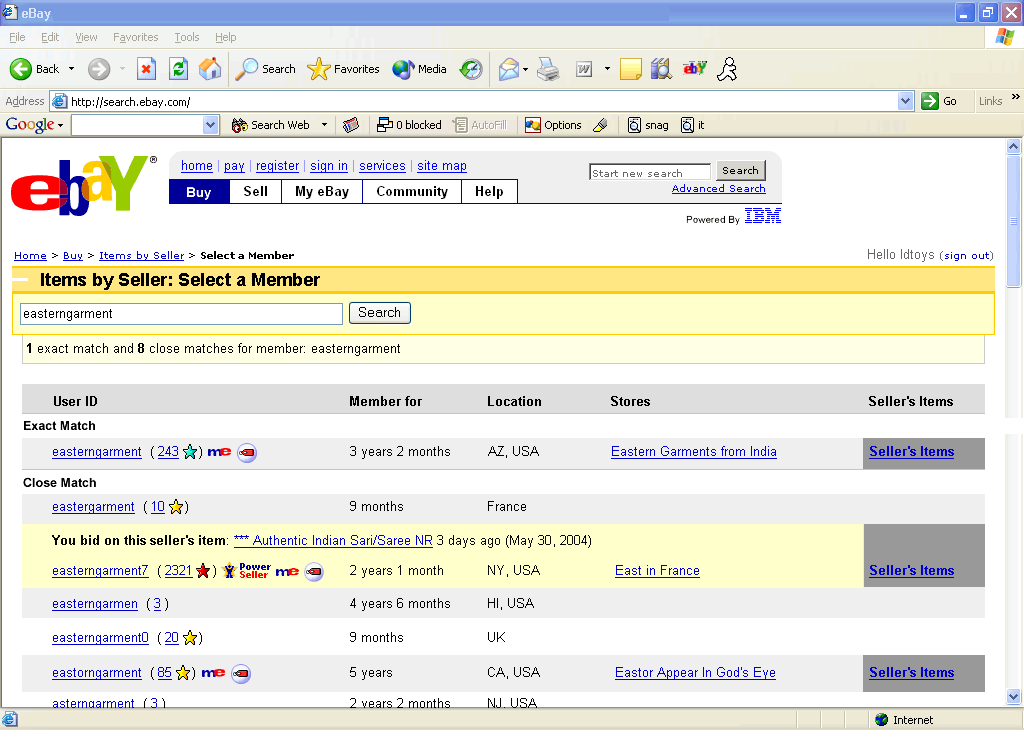
Task: Open the Favorites star in the toolbar
Action: coord(343,69)
